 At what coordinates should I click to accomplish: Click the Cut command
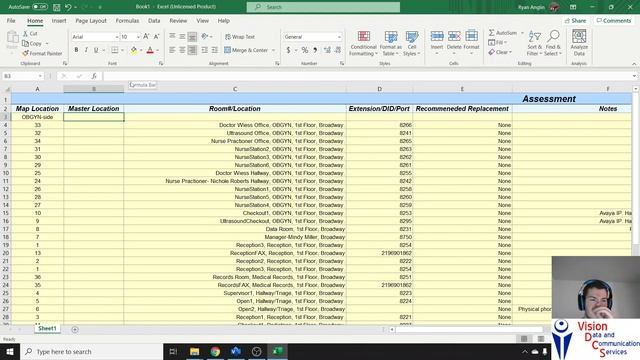tap(30, 33)
